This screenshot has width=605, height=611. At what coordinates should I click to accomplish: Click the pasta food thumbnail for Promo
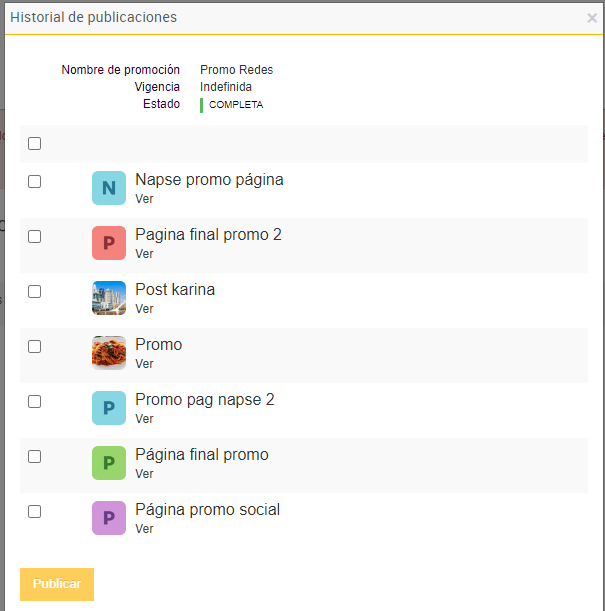(x=109, y=353)
